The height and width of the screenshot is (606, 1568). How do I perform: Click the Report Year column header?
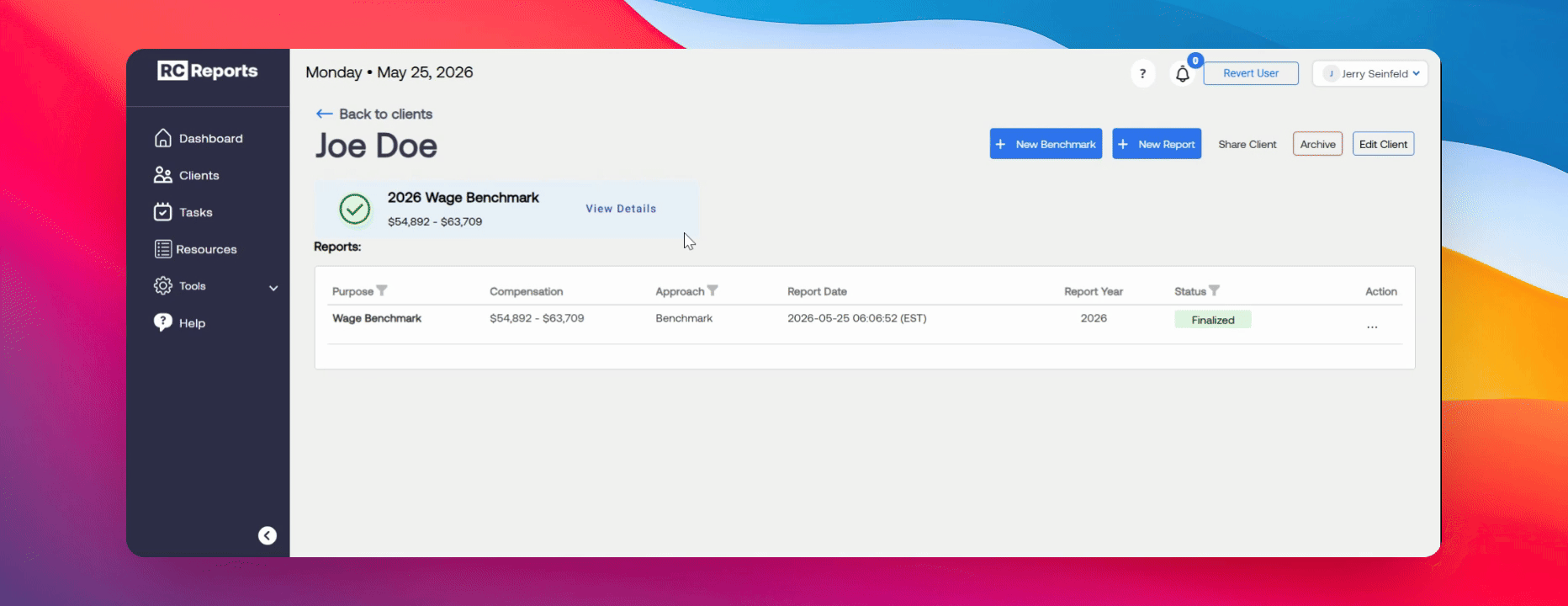tap(1094, 291)
